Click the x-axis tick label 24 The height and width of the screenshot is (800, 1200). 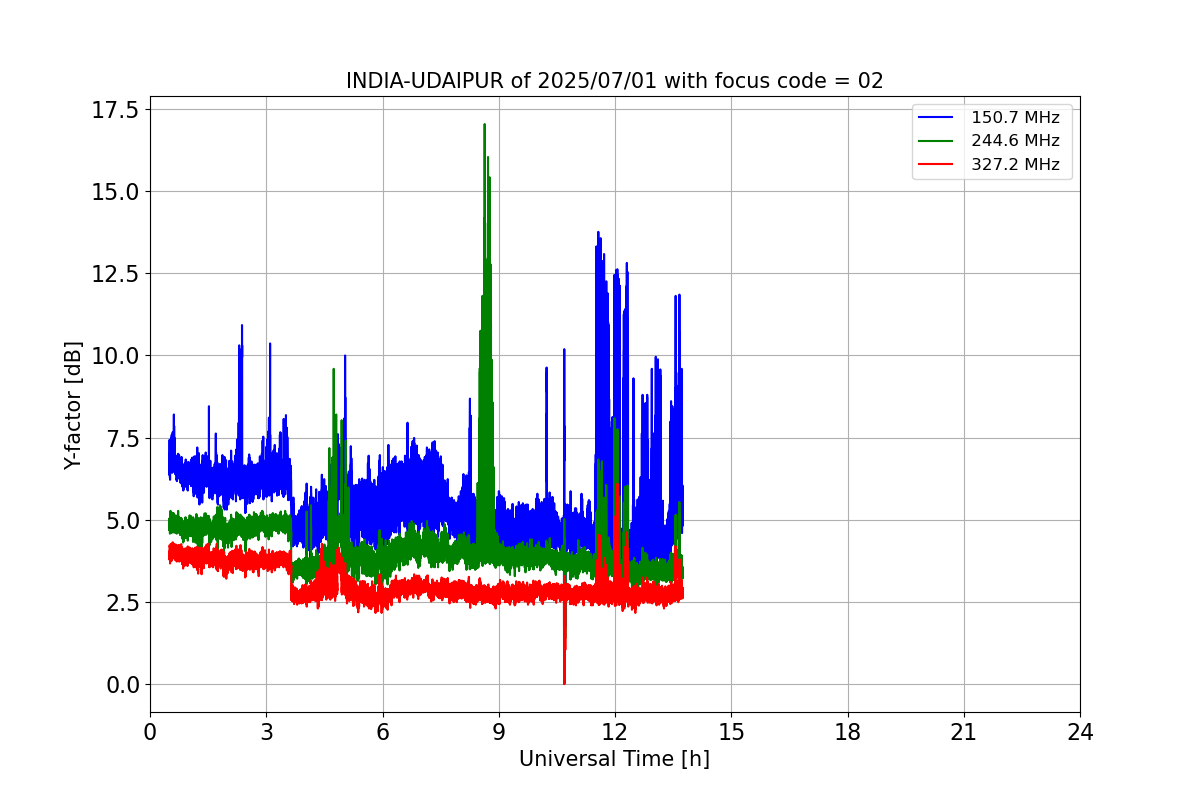point(1080,732)
